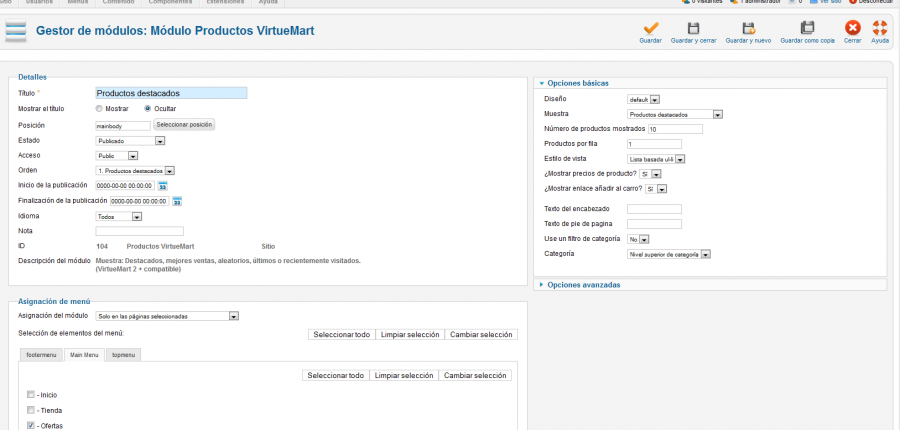Viewport: 900px width, 430px height.
Task: Switch to the Main Menu tab
Action: (x=84, y=355)
